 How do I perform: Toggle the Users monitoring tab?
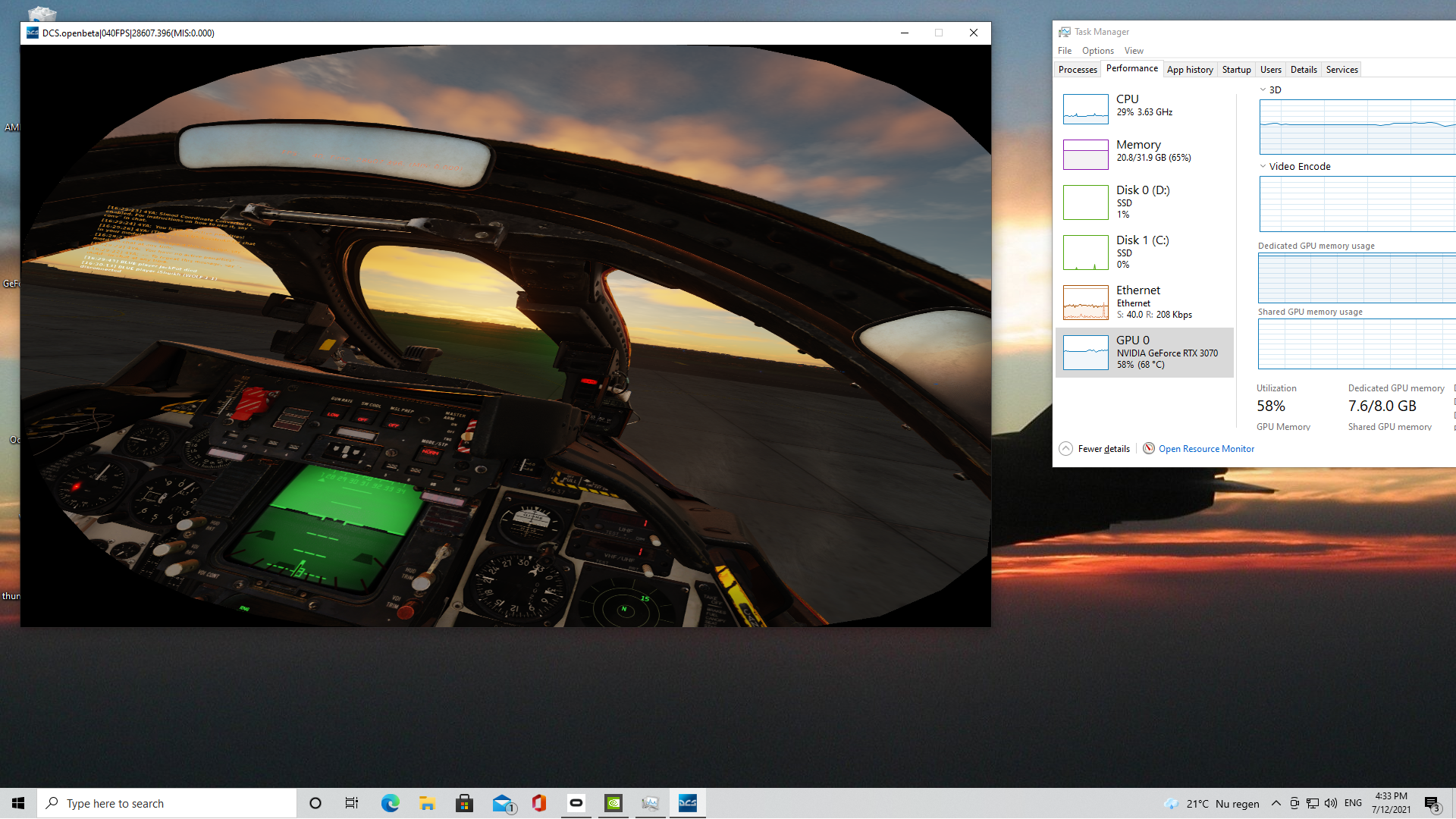point(1270,69)
